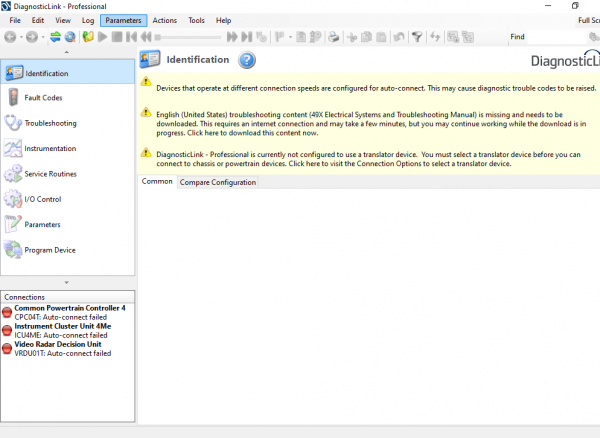The image size is (600, 438).
Task: Click the flag marker toolbar icon
Action: pos(280,37)
